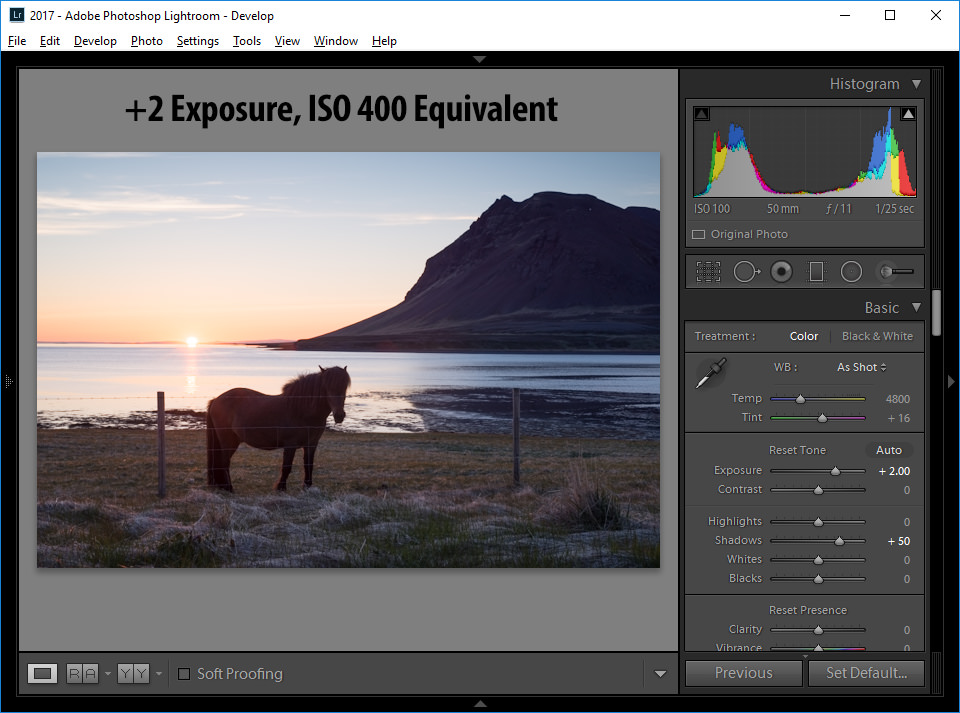Select the Adjustment Brush tool
This screenshot has height=713, width=960.
pyautogui.click(x=896, y=272)
